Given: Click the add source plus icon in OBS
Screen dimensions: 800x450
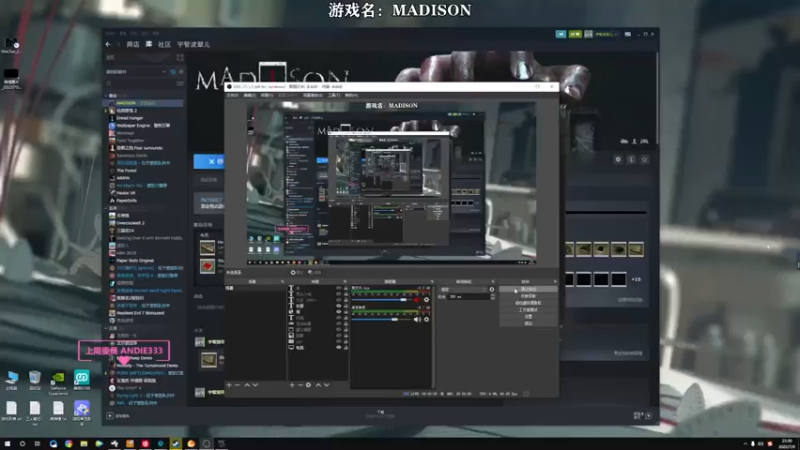Looking at the screenshot, I should [x=292, y=385].
